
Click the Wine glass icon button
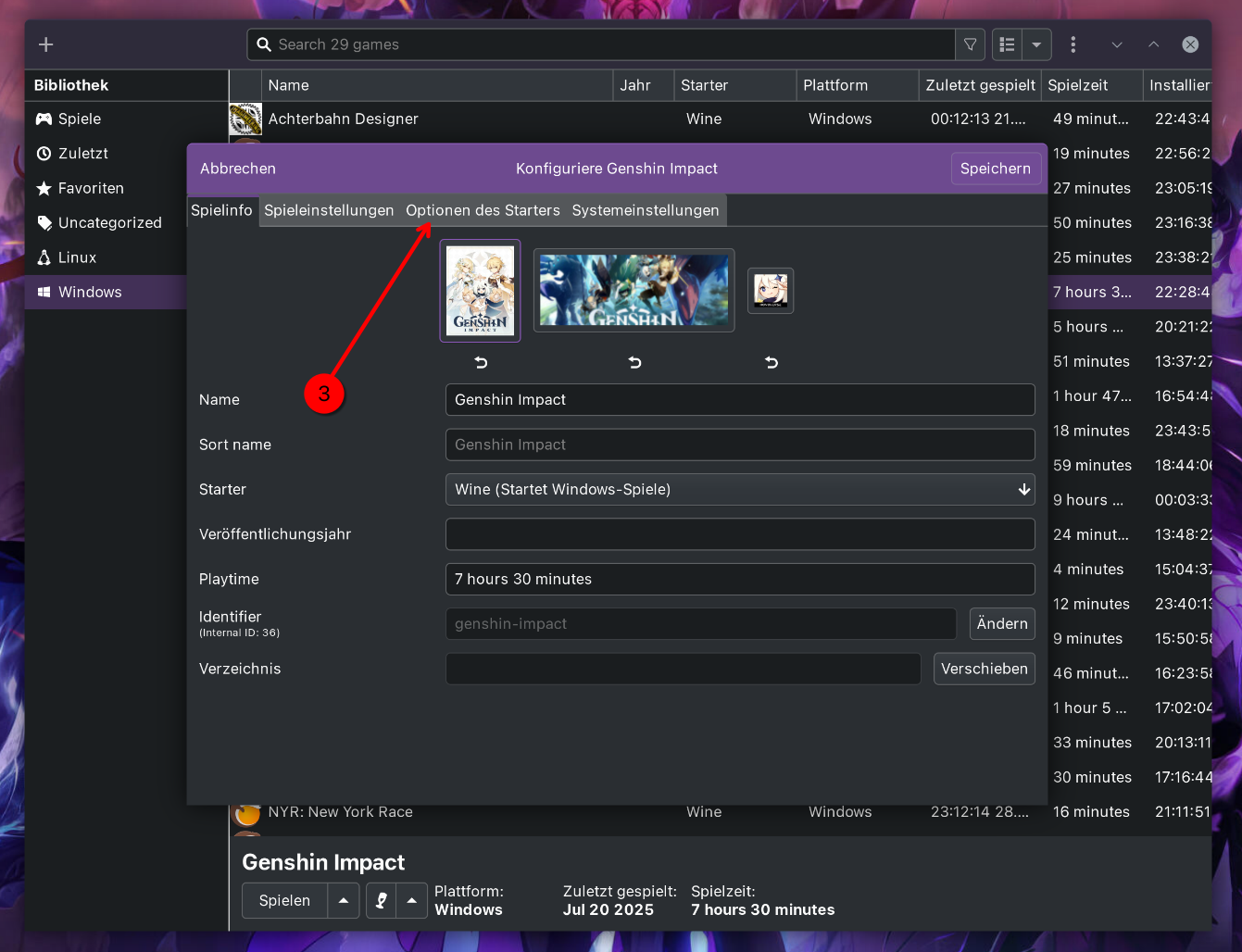pyautogui.click(x=382, y=900)
